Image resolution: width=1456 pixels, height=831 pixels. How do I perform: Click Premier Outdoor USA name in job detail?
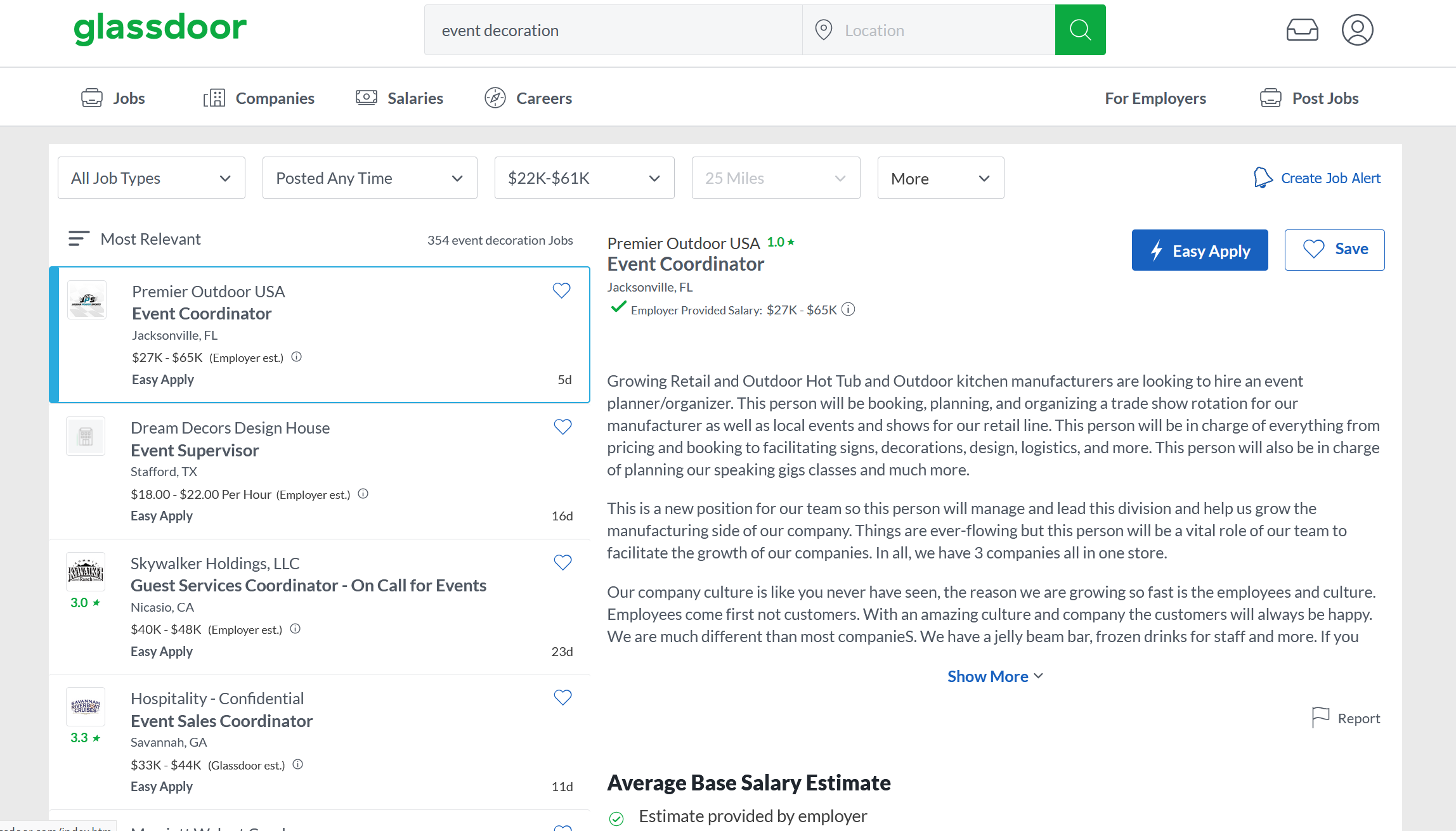tap(683, 243)
